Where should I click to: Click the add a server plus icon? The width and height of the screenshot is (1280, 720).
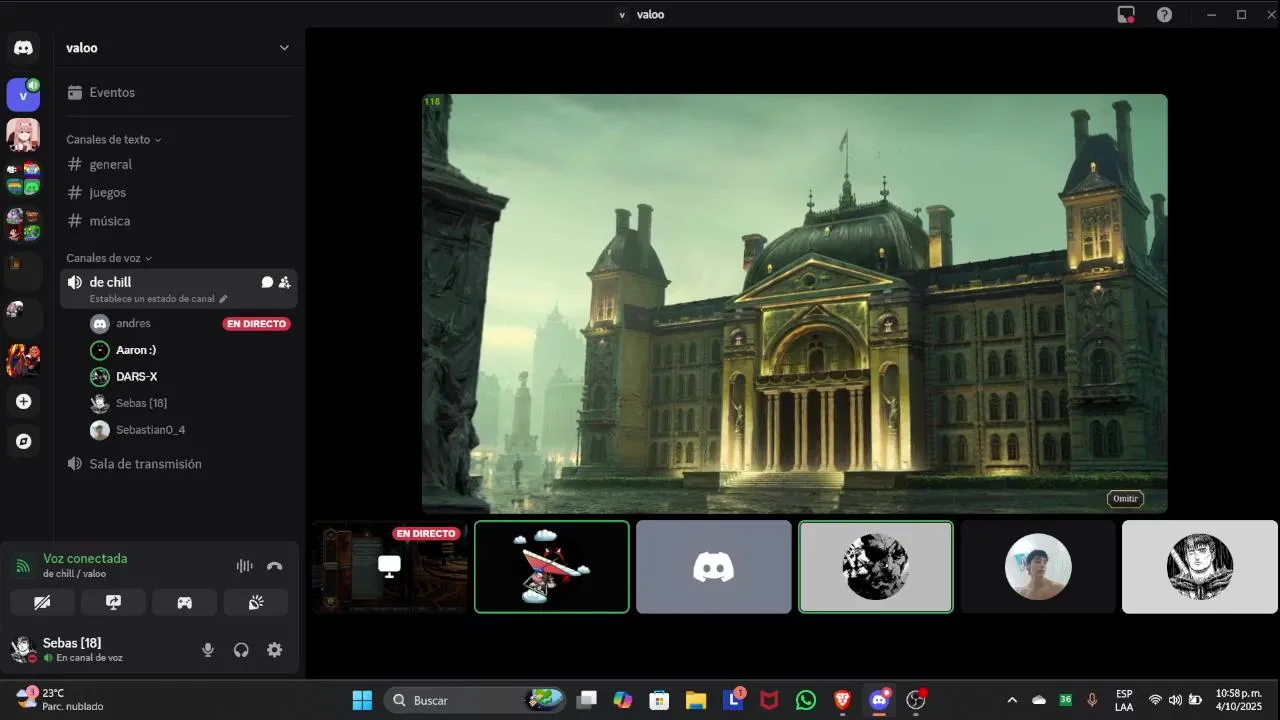23,401
